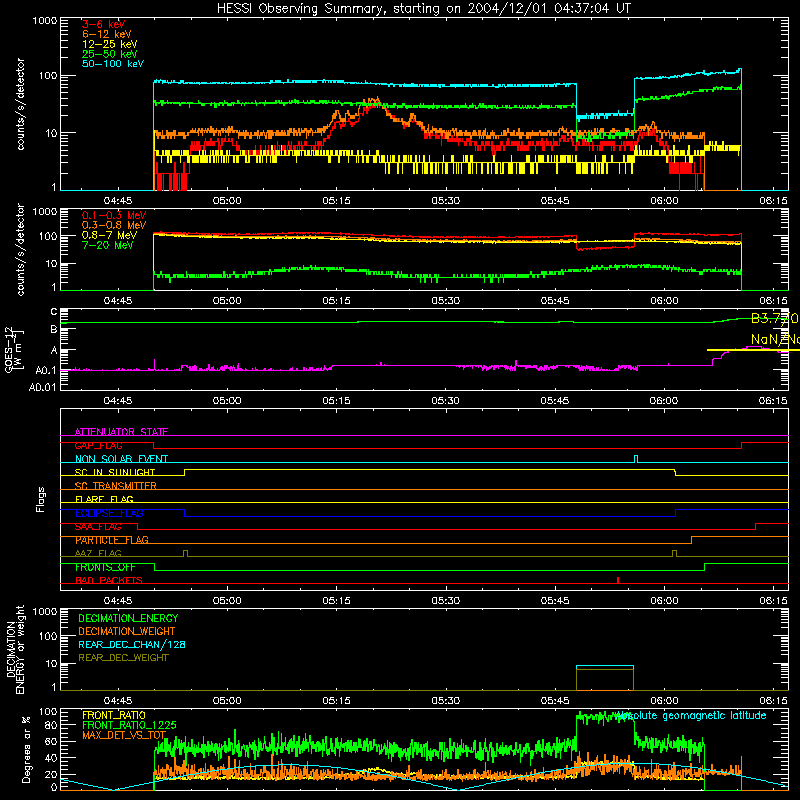Click the FRONT_RATIO legend label
Screen dimensions: 800x800
coord(114,715)
